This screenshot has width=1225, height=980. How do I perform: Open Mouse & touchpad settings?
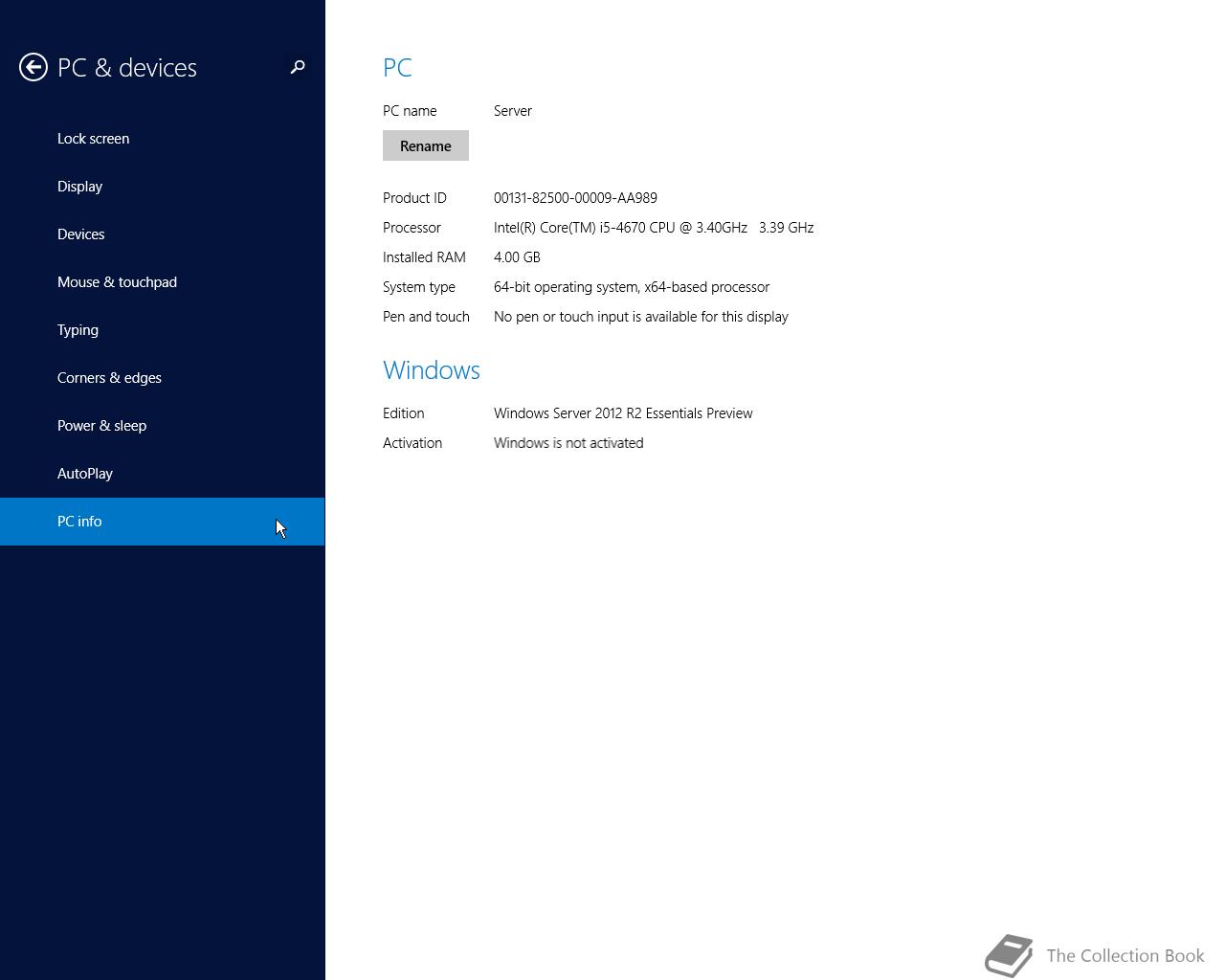(x=163, y=282)
